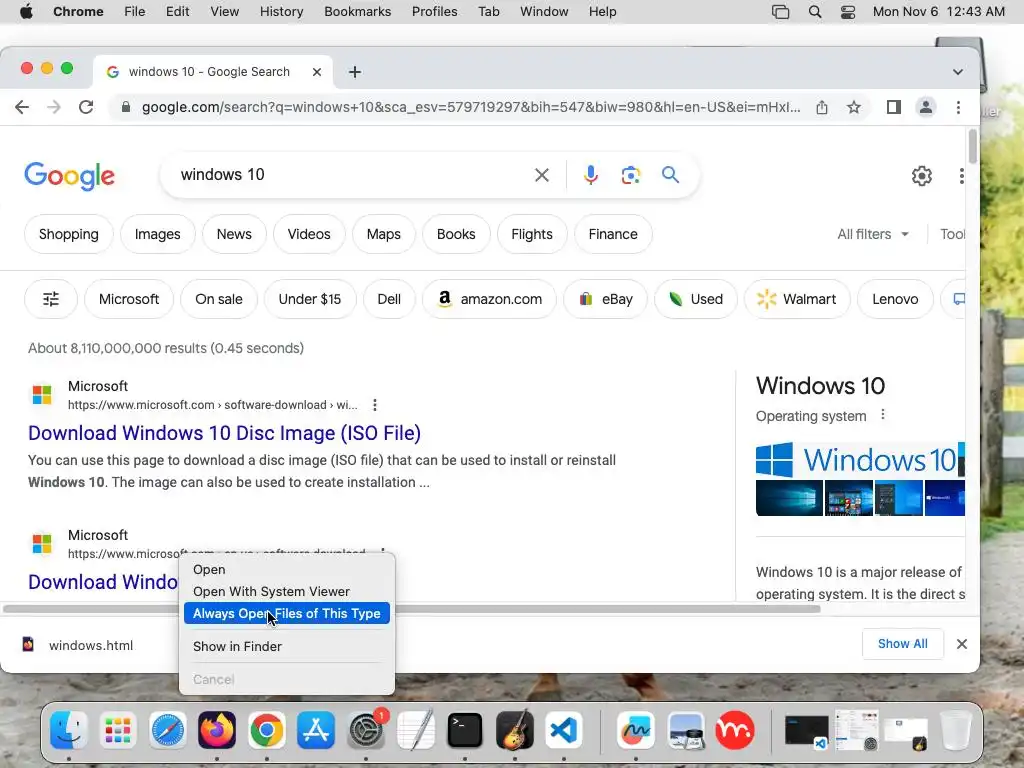Image resolution: width=1024 pixels, height=768 pixels.
Task: Open Visual Studio Code from the dock
Action: coord(564,729)
